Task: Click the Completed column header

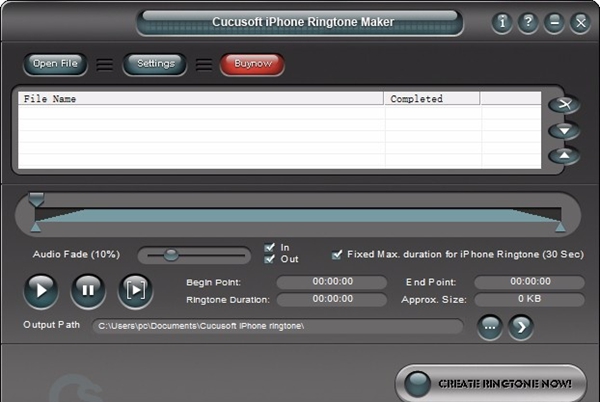Action: coord(432,99)
